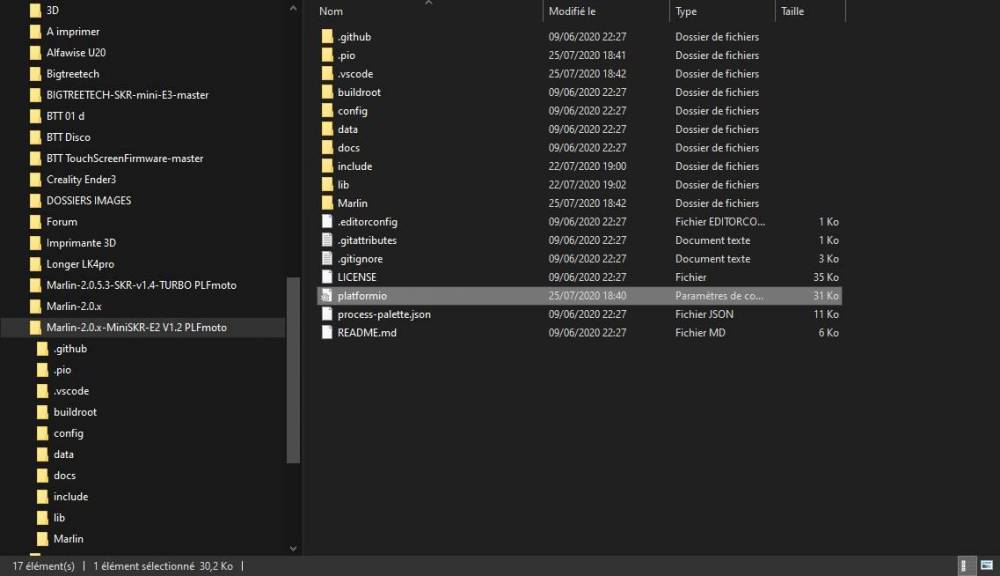Image resolution: width=1000 pixels, height=576 pixels.
Task: Click the Forum folder icon in tree
Action: 36,221
